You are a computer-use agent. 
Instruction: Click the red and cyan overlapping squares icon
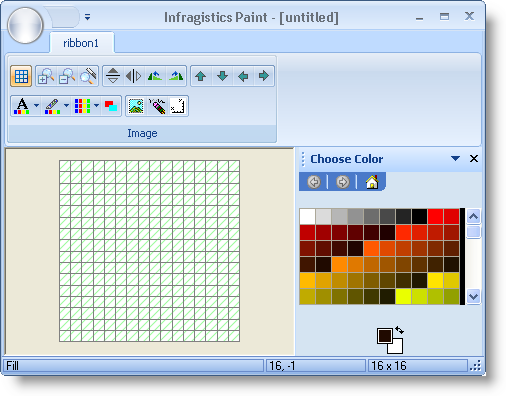(111, 106)
